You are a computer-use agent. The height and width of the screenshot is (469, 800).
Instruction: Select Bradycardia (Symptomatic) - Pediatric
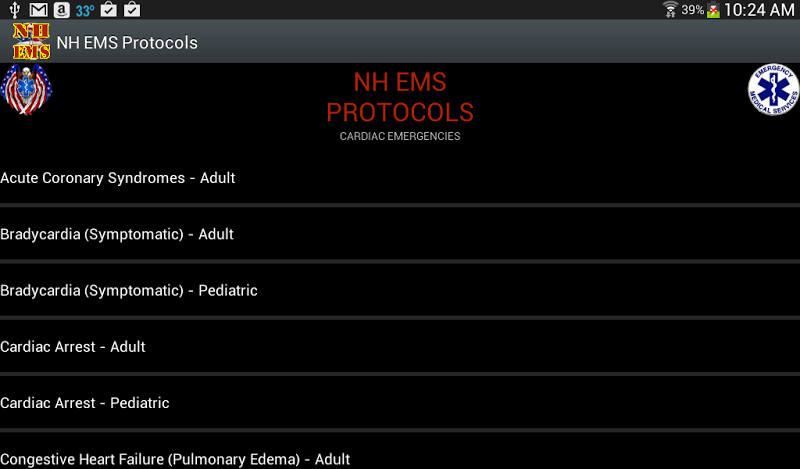(x=129, y=290)
